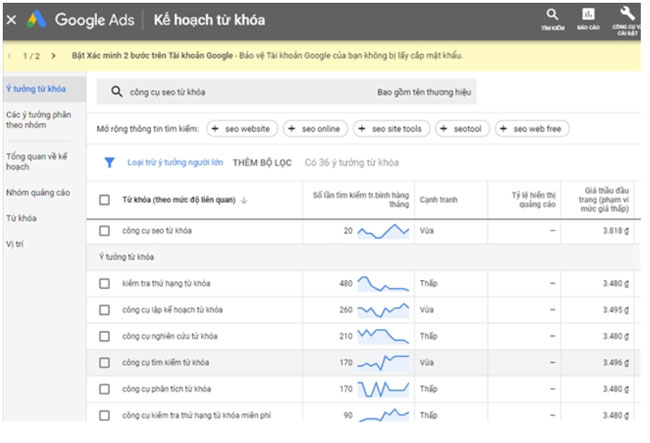Viewport: 650px width, 443px height.
Task: Click THÊM BỘ LỌC add filter button
Action: pyautogui.click(x=262, y=163)
